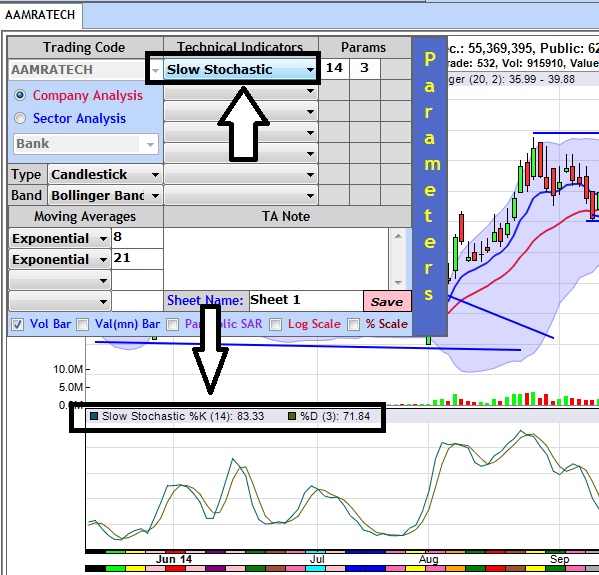The image size is (599, 575).
Task: Switch to the AAMRATECH tab
Action: [x=40, y=15]
